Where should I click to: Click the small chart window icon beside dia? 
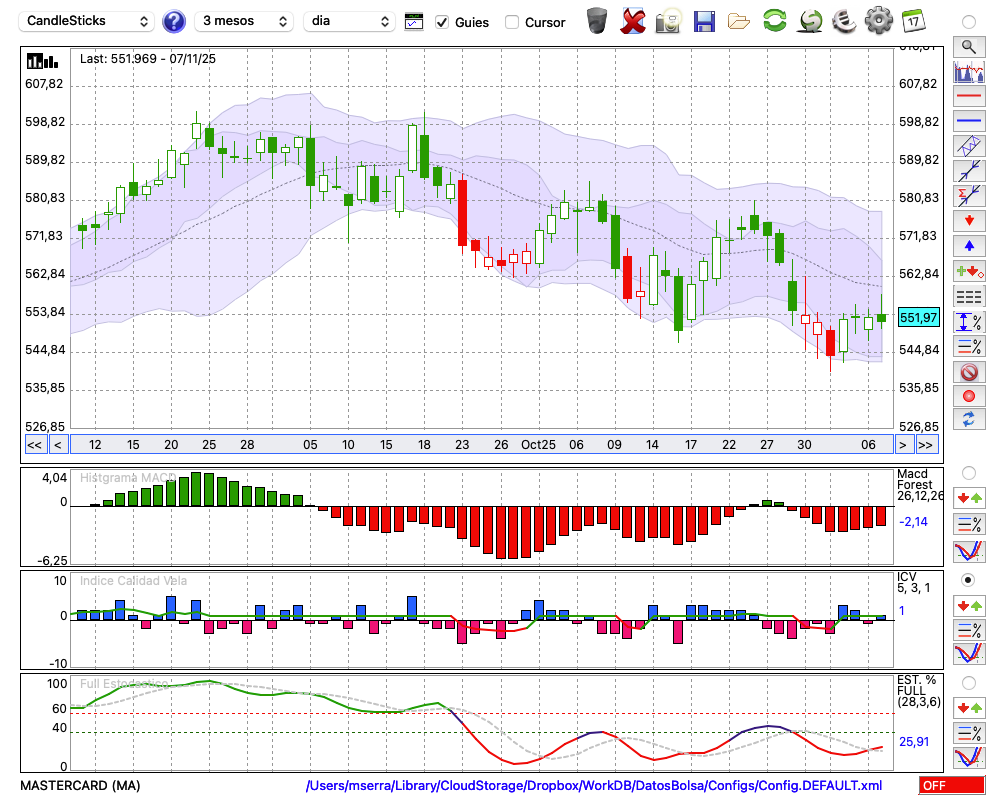pos(414,22)
